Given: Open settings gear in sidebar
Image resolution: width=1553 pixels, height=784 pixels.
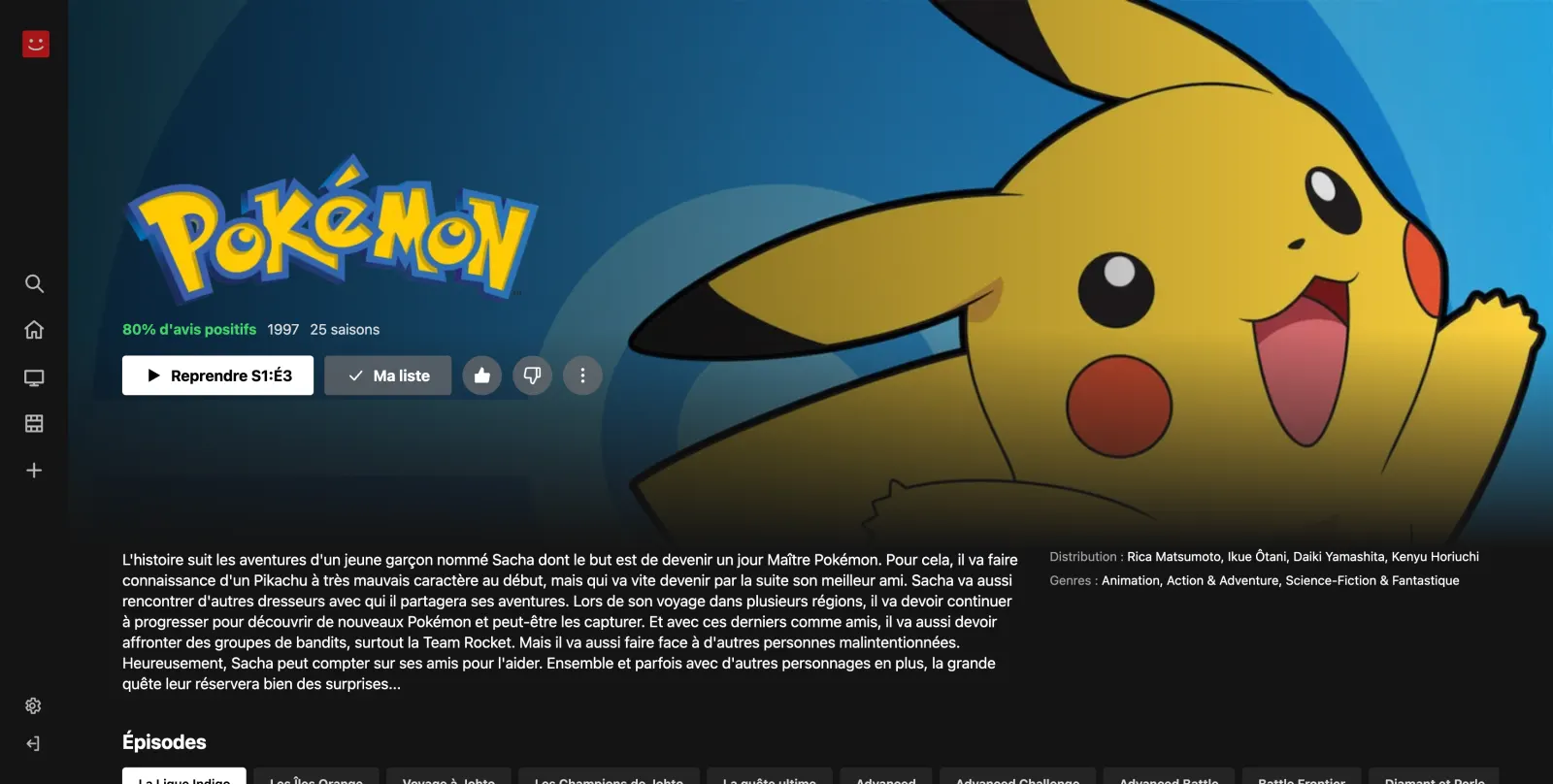Looking at the screenshot, I should pyautogui.click(x=33, y=705).
